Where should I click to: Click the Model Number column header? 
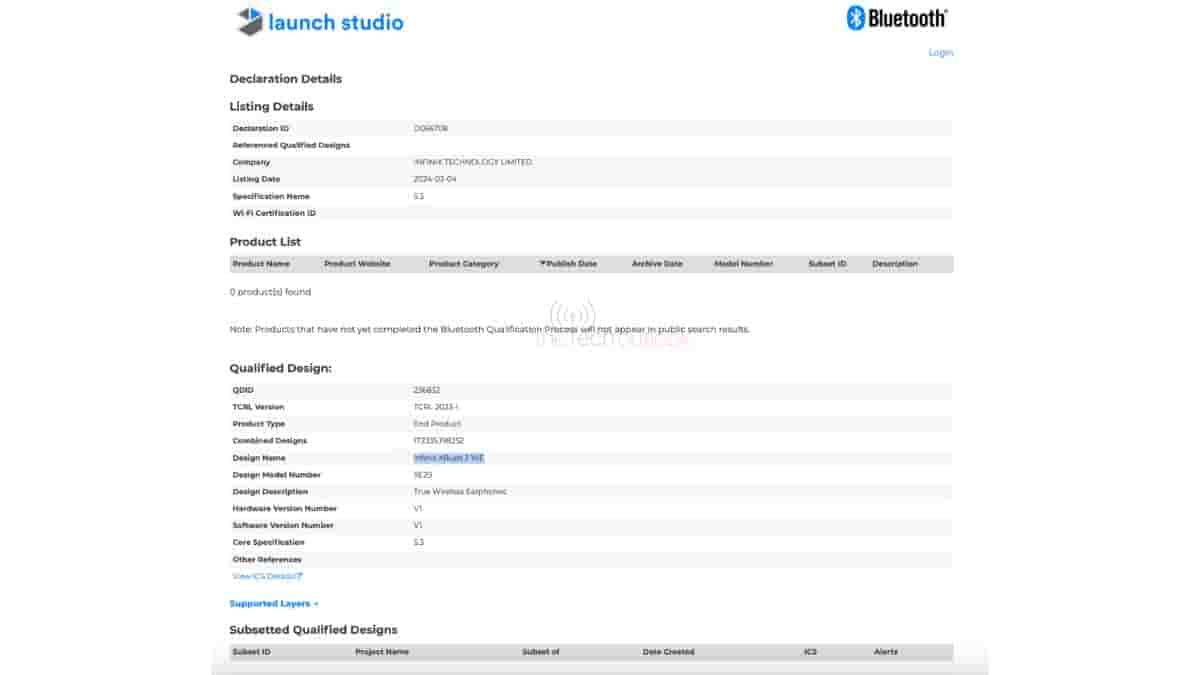coord(743,264)
